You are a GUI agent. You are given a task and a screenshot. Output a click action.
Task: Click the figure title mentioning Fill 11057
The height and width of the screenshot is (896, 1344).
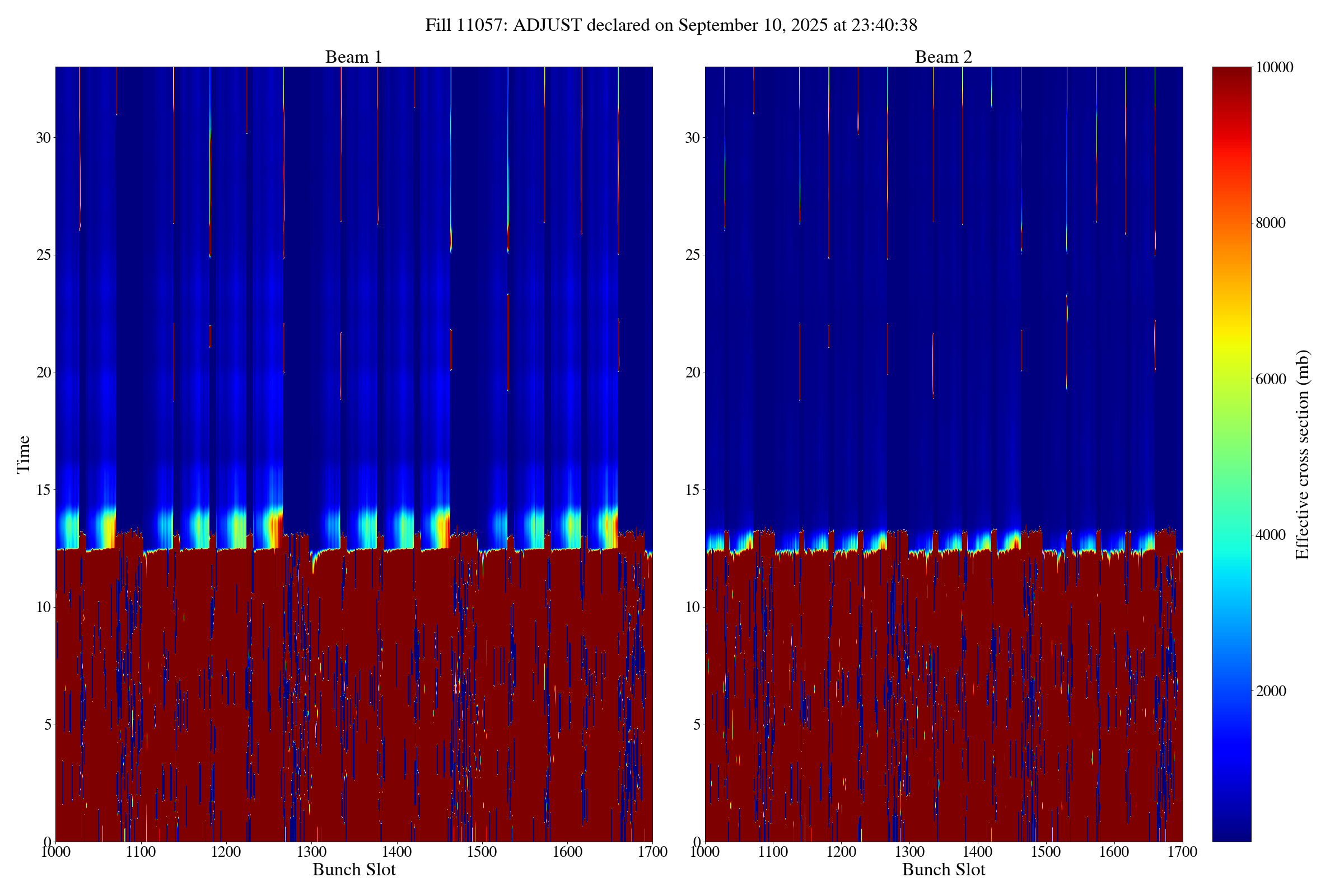click(671, 25)
